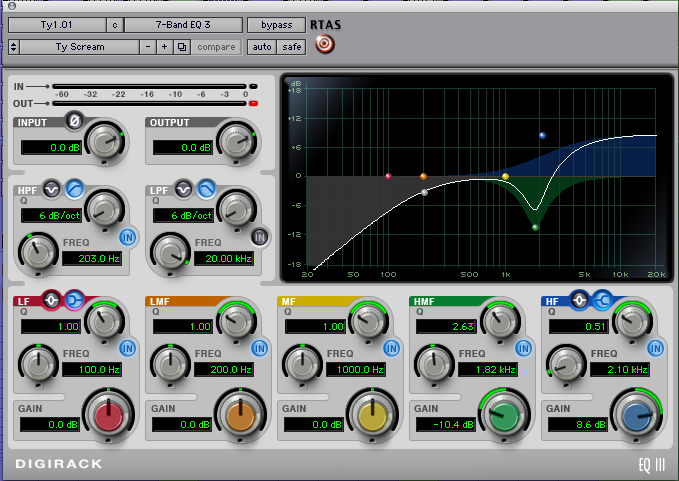Image resolution: width=679 pixels, height=481 pixels.
Task: Click the red LF band point on graph
Action: tap(388, 176)
